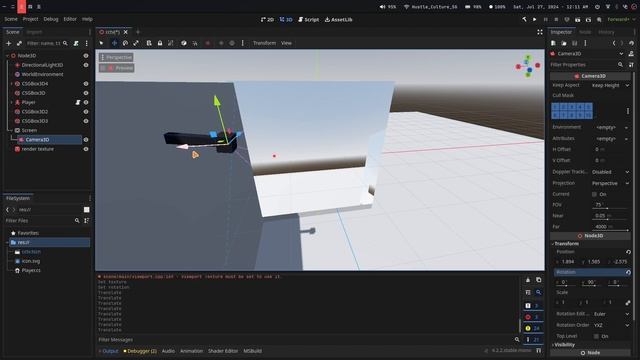640x360 pixels.
Task: Activate the Rotate Mode tool
Action: 125,43
